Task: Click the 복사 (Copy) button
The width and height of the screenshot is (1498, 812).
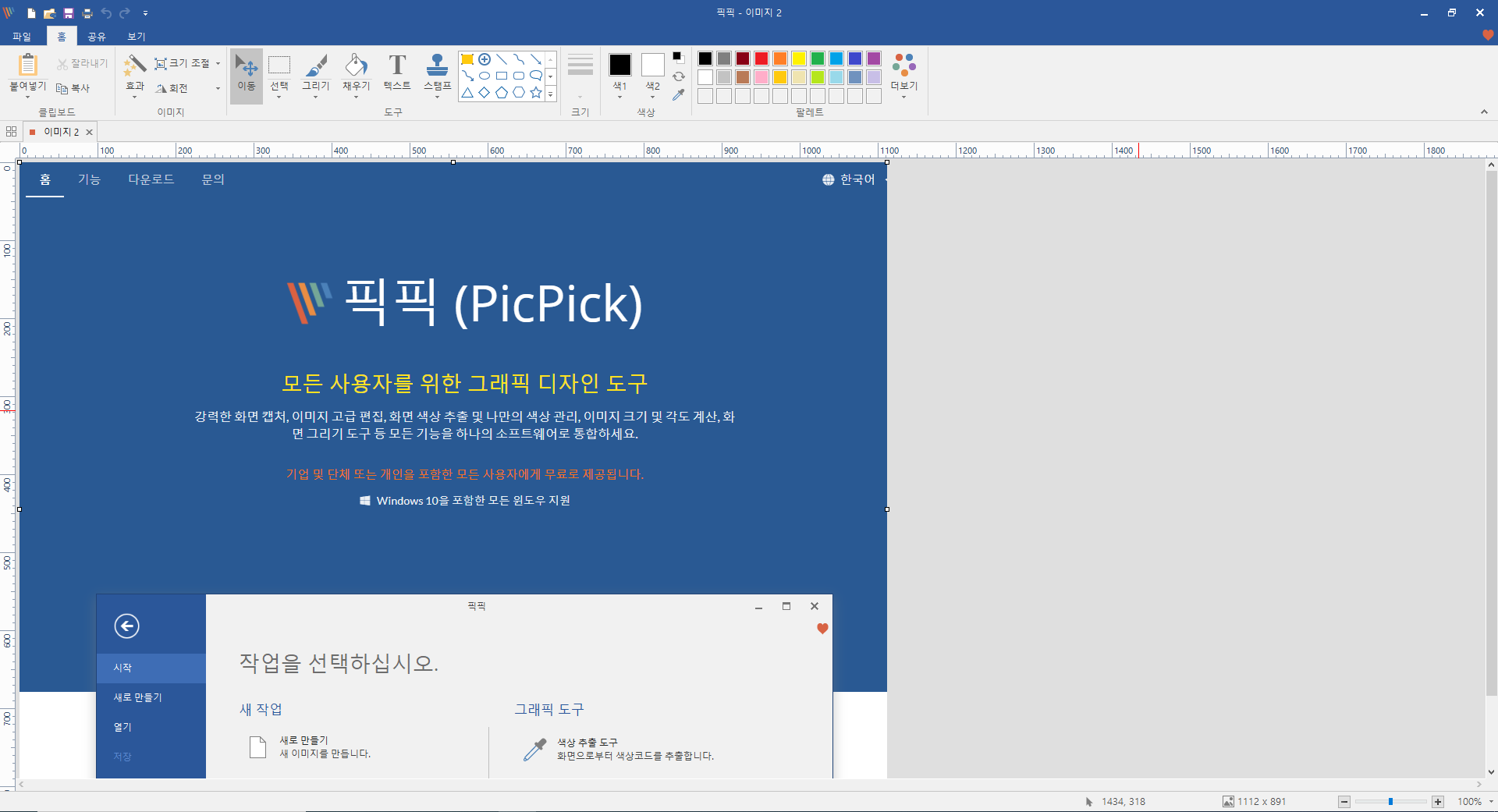Action: pos(73,88)
